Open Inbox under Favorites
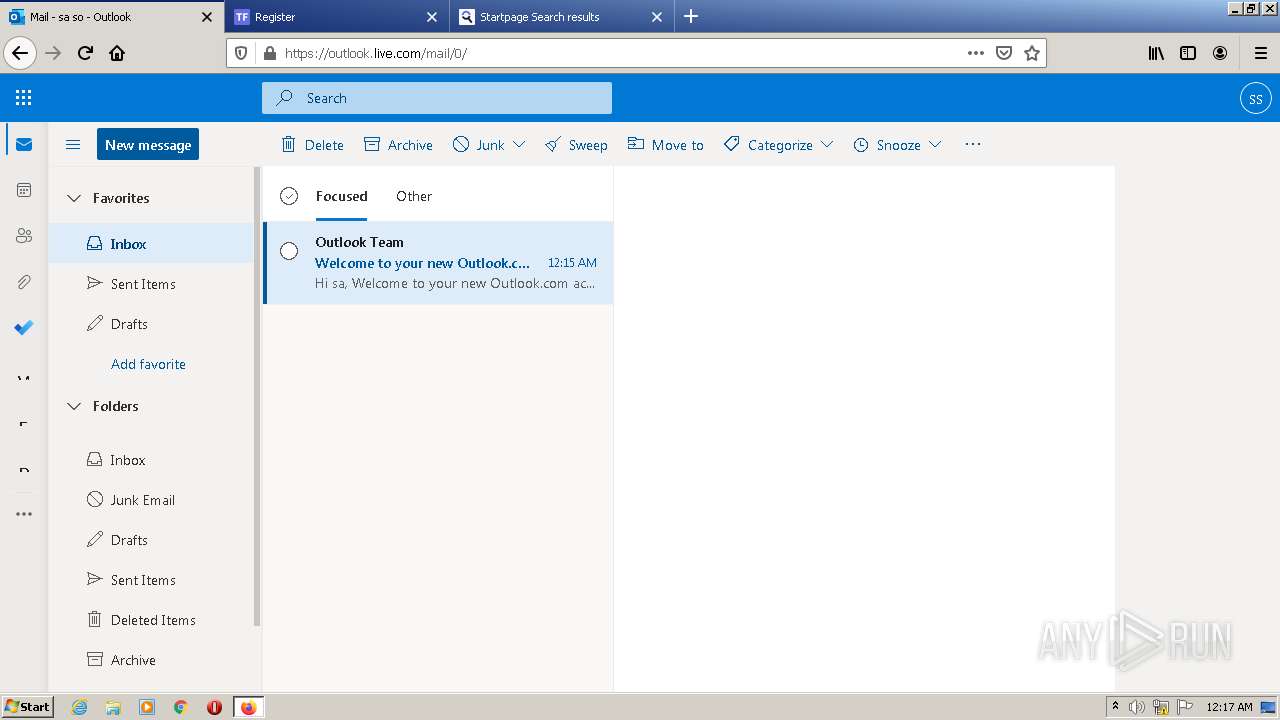Screen dimensions: 1280x720 [151, 244]
